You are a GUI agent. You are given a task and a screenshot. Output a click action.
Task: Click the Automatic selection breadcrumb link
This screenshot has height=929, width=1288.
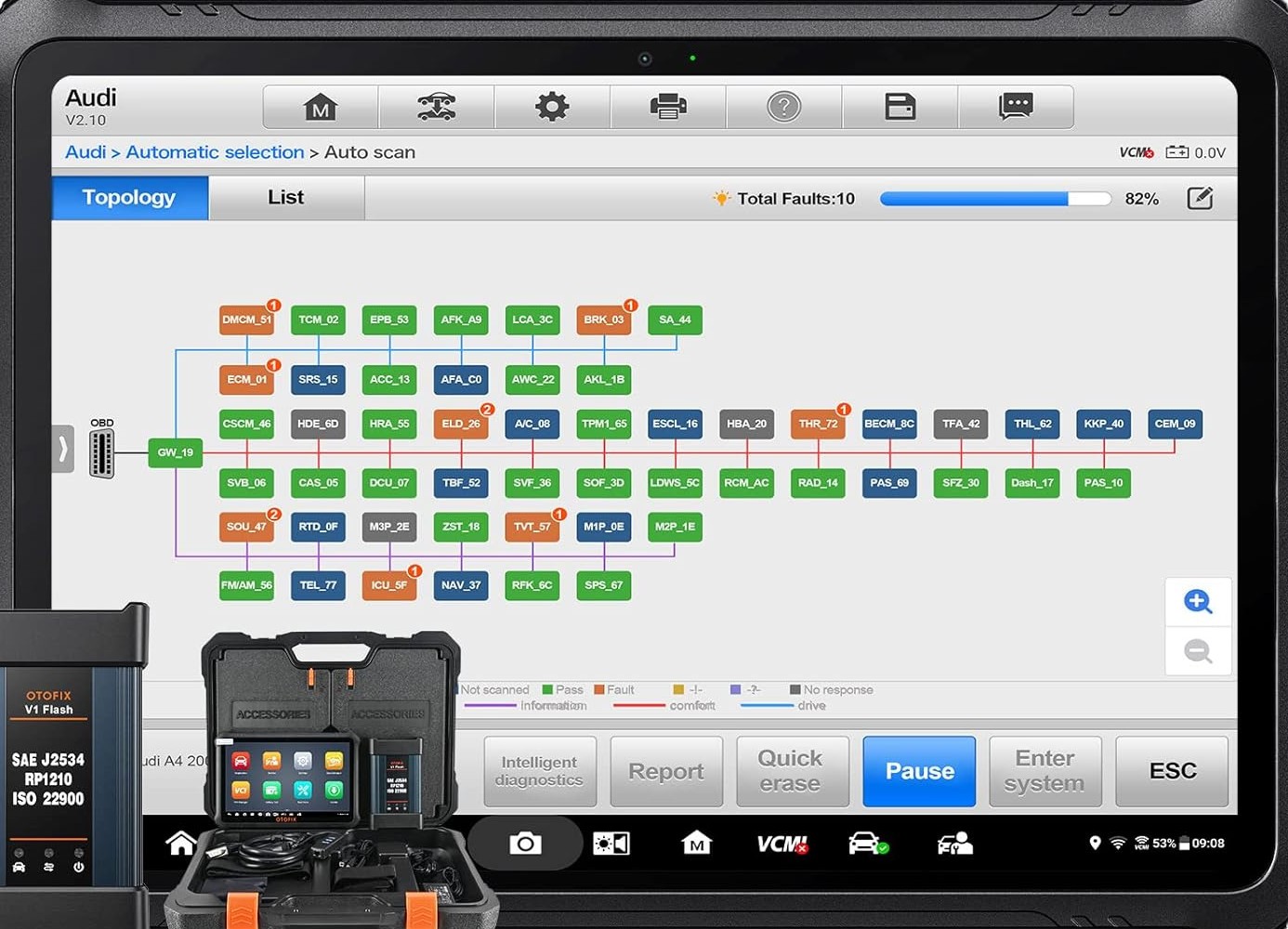pyautogui.click(x=215, y=152)
